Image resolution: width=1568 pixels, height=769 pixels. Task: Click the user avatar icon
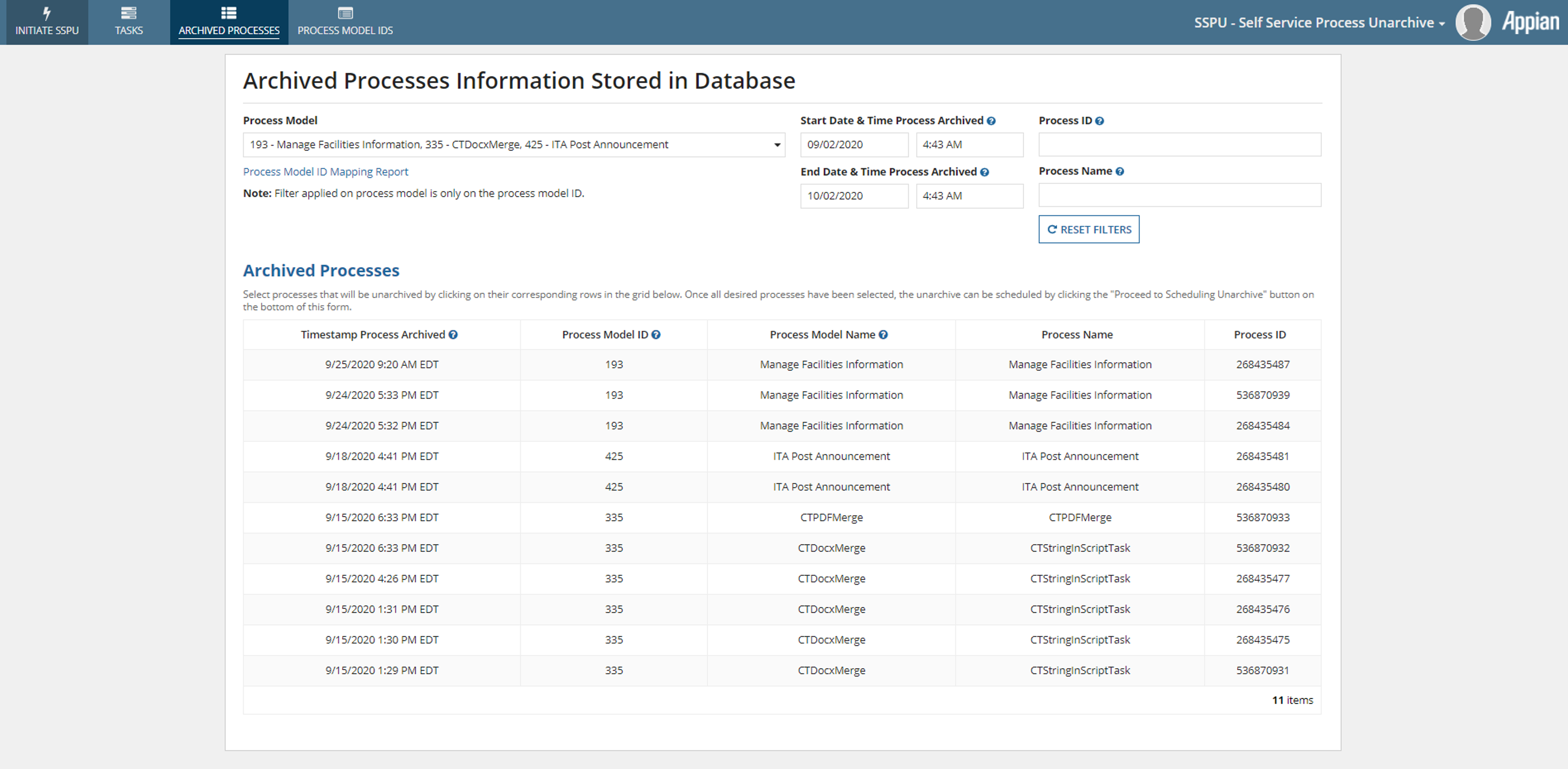[1472, 22]
